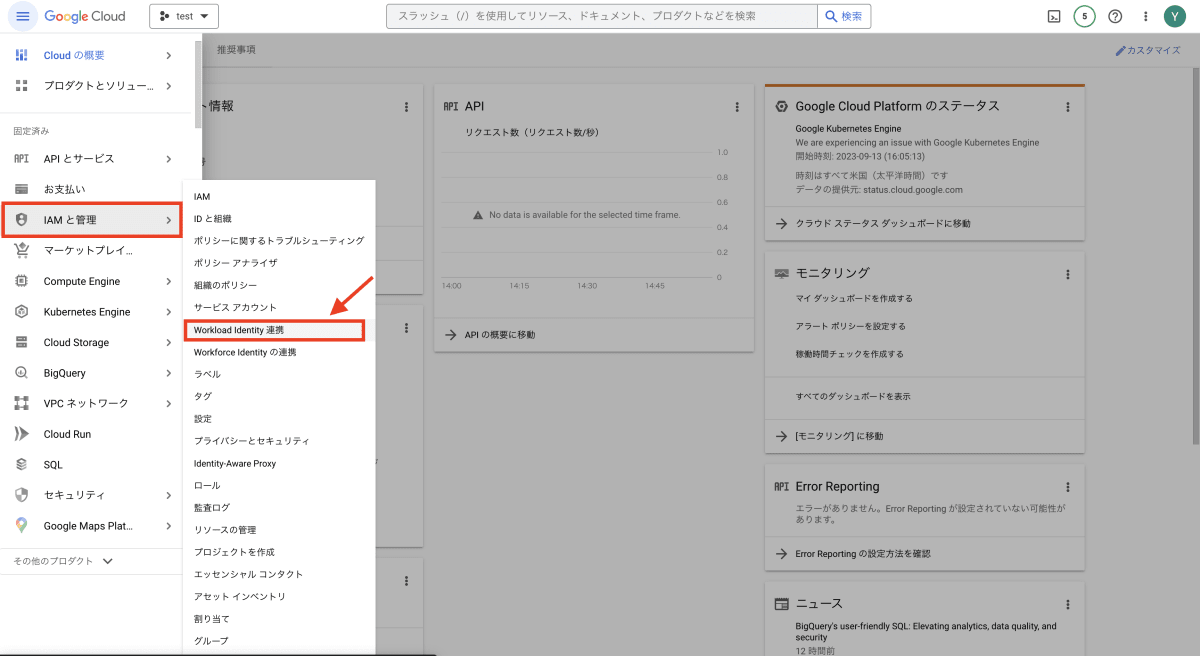The height and width of the screenshot is (656, 1200).
Task: Open the test project selector dropdown
Action: [x=184, y=16]
